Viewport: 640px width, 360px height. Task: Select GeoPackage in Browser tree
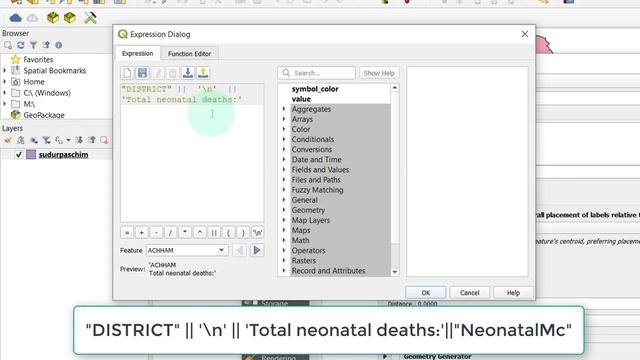[x=38, y=115]
